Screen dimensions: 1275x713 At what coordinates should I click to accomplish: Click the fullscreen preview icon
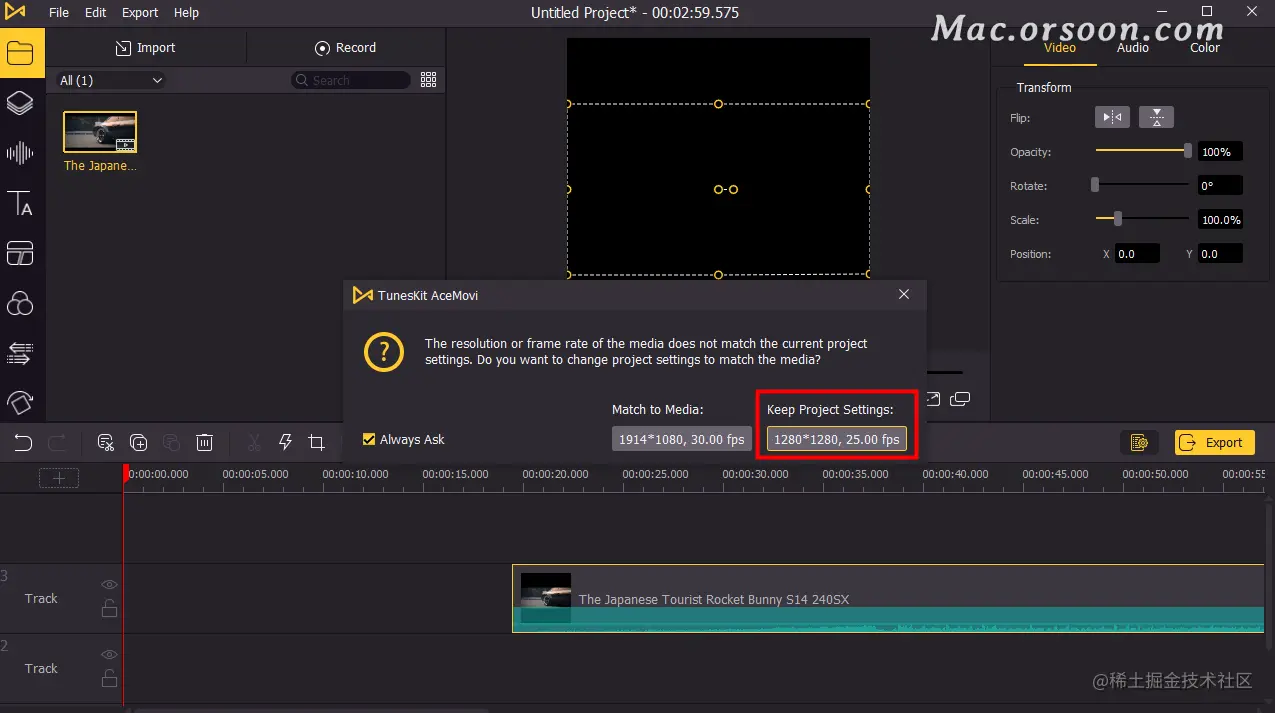click(933, 399)
